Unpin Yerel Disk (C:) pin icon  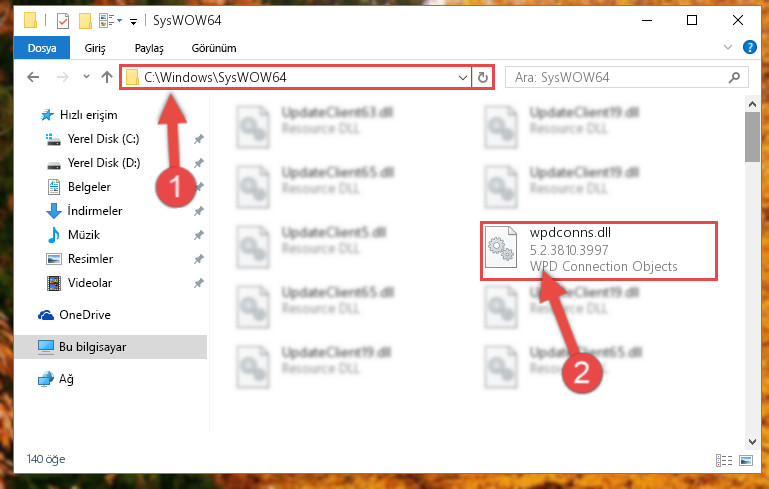coord(198,139)
